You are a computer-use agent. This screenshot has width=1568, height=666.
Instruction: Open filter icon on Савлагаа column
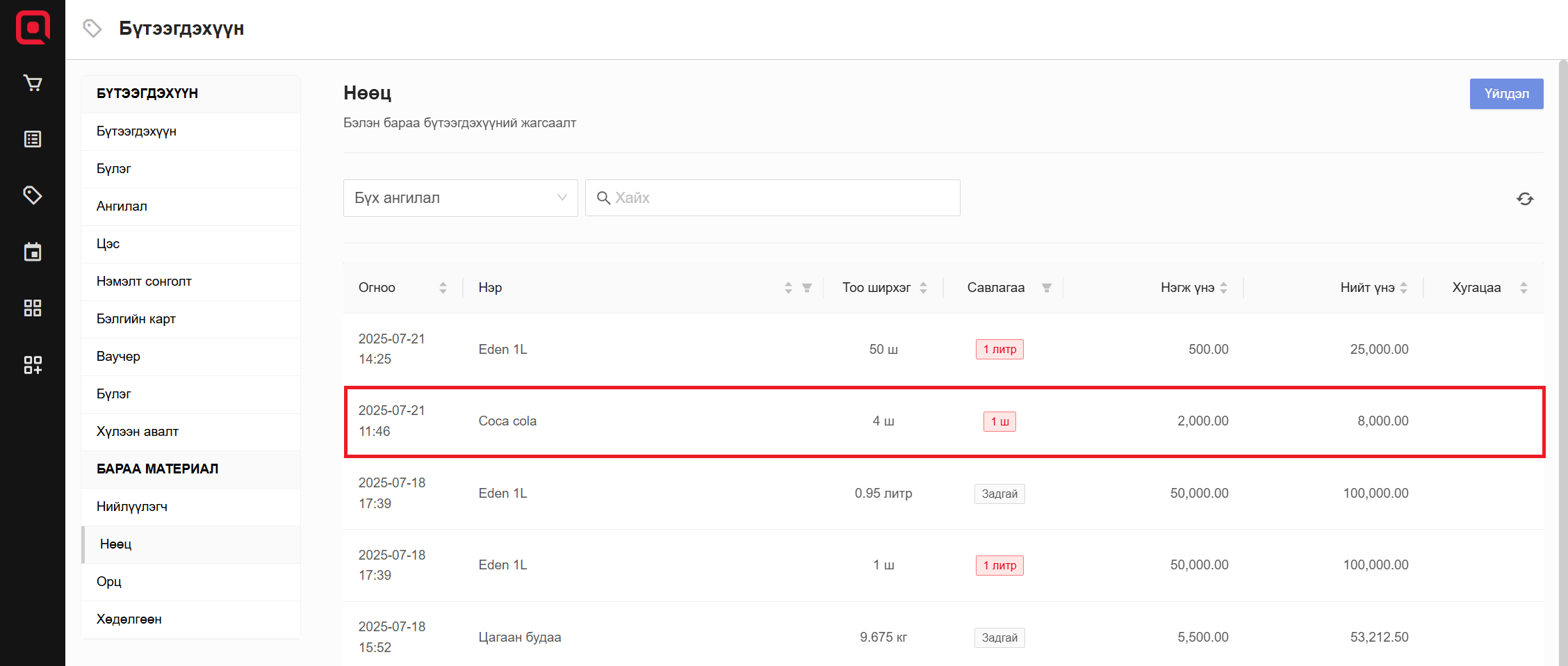[1047, 288]
